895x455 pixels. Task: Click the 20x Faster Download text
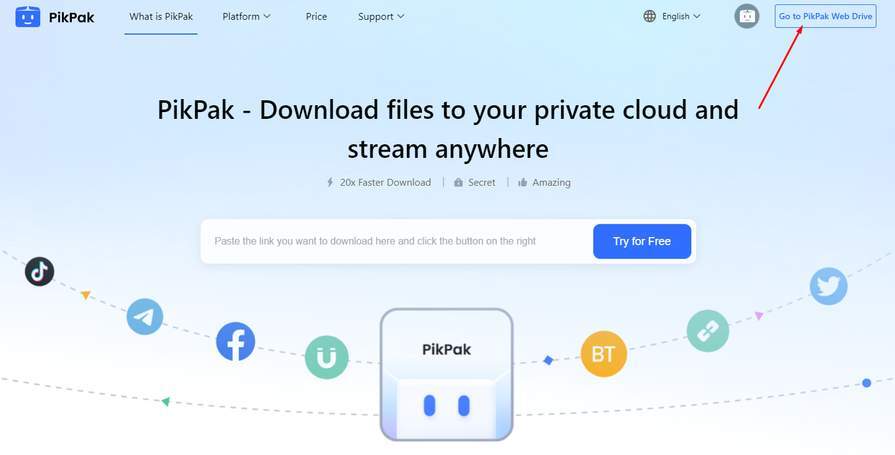point(385,183)
